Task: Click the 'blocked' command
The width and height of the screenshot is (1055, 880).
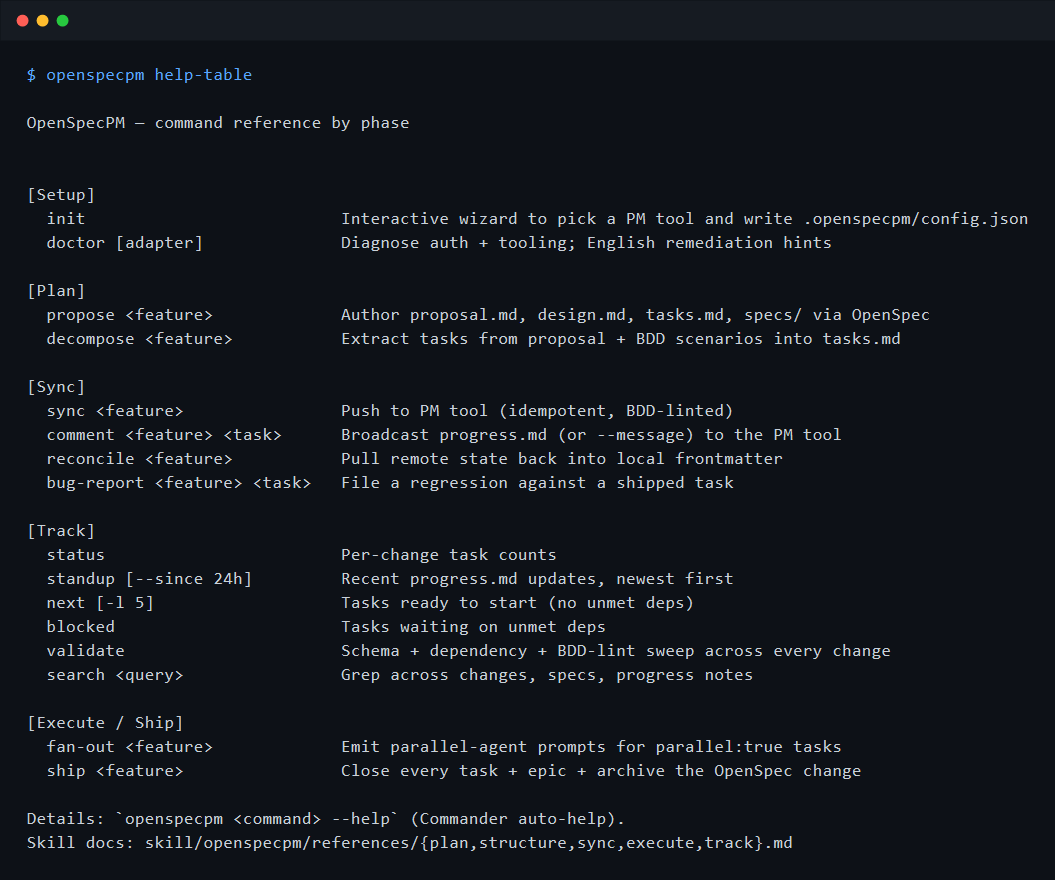Action: click(80, 627)
